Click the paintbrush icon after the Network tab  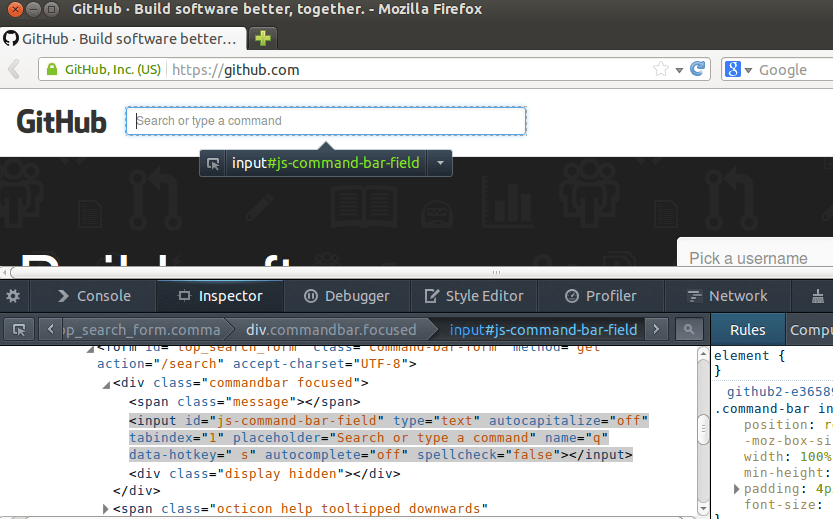pyautogui.click(x=818, y=296)
